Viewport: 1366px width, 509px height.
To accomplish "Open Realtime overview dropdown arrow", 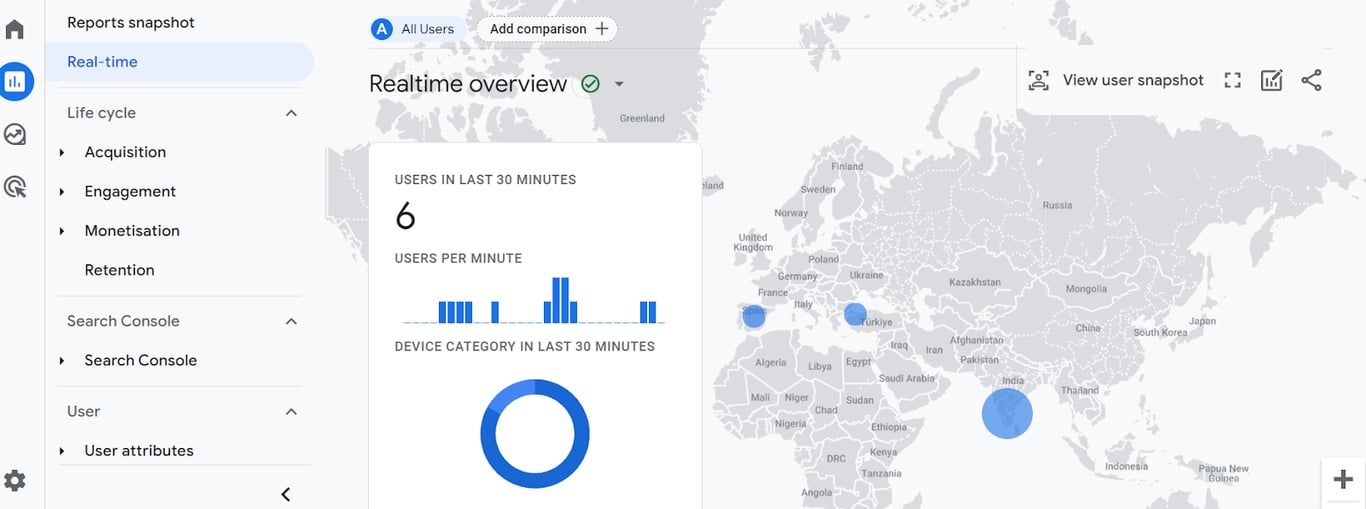I will [619, 84].
